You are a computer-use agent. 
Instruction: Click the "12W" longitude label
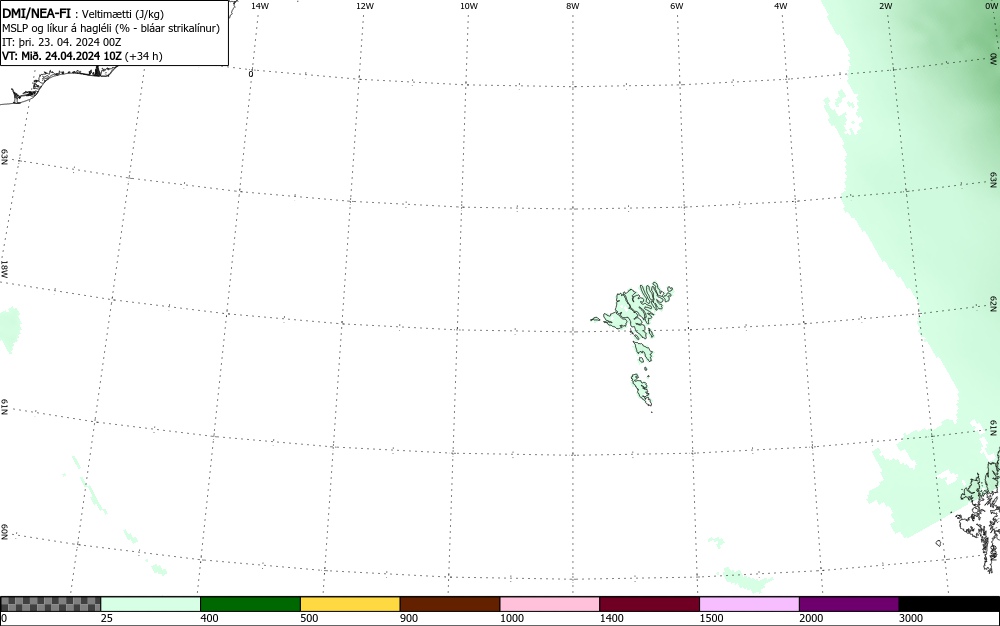tap(365, 6)
